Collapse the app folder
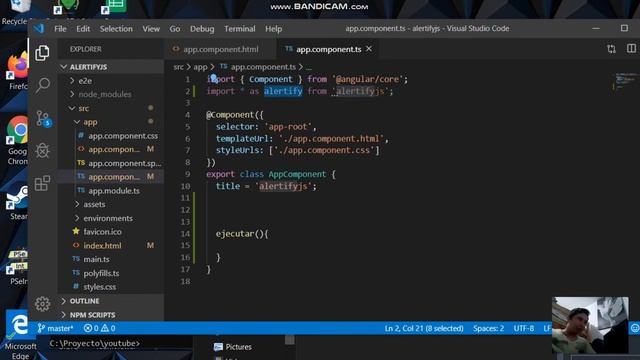The image size is (640, 360). point(111,122)
